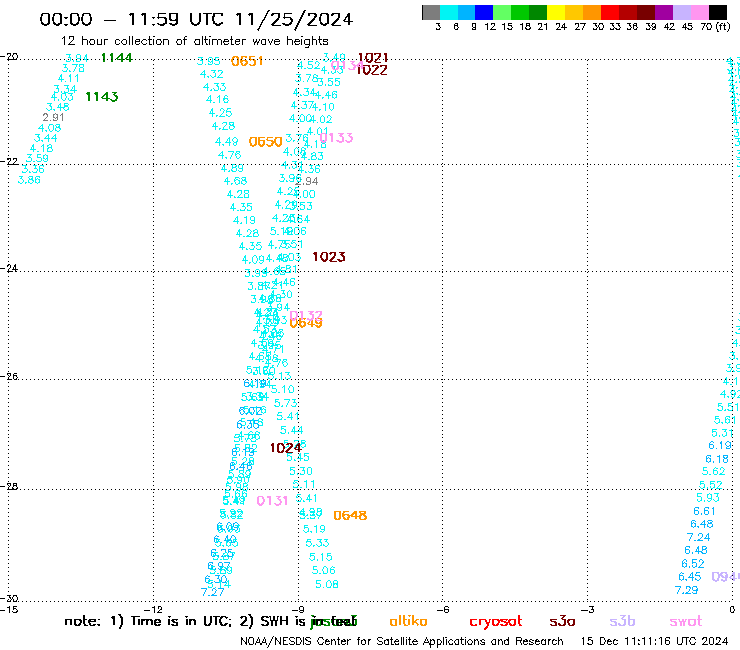Click the -6 longitude axis label
The width and height of the screenshot is (740, 650).
(443, 609)
